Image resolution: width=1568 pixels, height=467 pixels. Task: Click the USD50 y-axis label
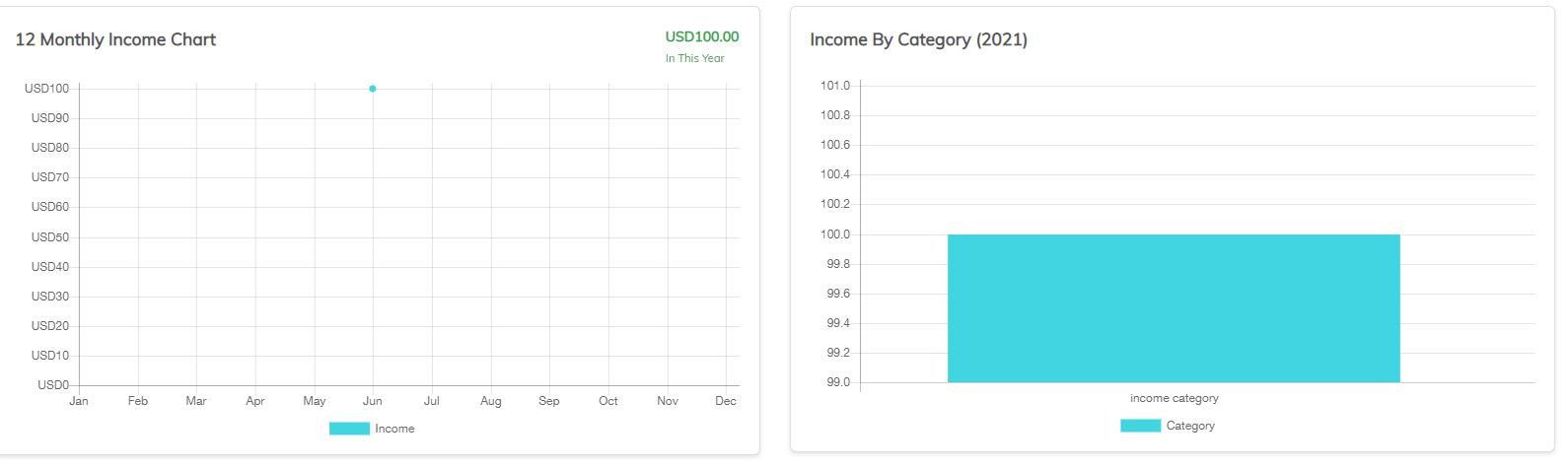pos(50,237)
